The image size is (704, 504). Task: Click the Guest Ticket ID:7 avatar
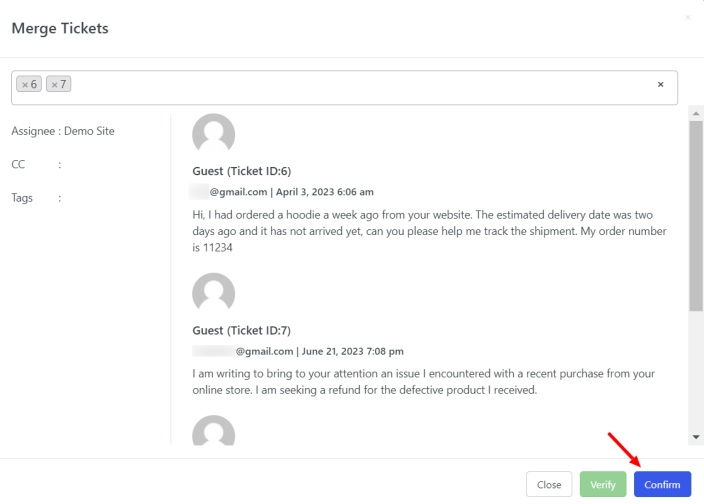(x=213, y=294)
